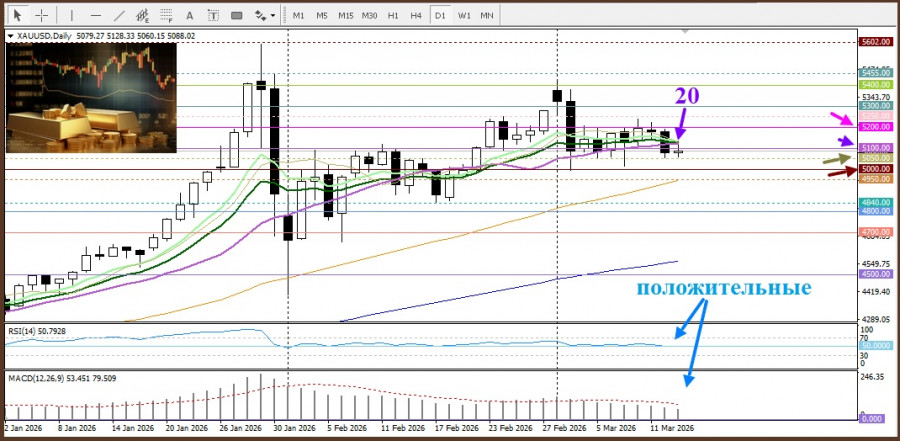Click the 4950.00 price level label
Image resolution: width=900 pixels, height=441 pixels.
pyautogui.click(x=876, y=180)
